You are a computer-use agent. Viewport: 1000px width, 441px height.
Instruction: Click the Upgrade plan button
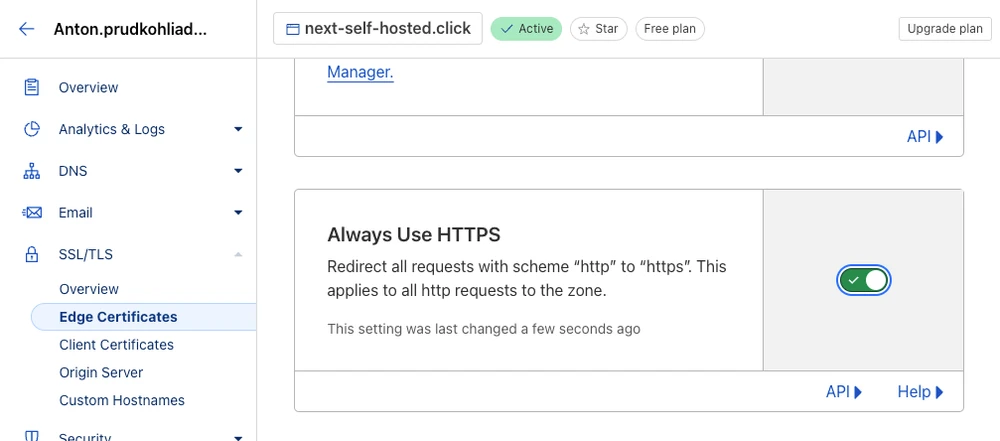(x=944, y=29)
